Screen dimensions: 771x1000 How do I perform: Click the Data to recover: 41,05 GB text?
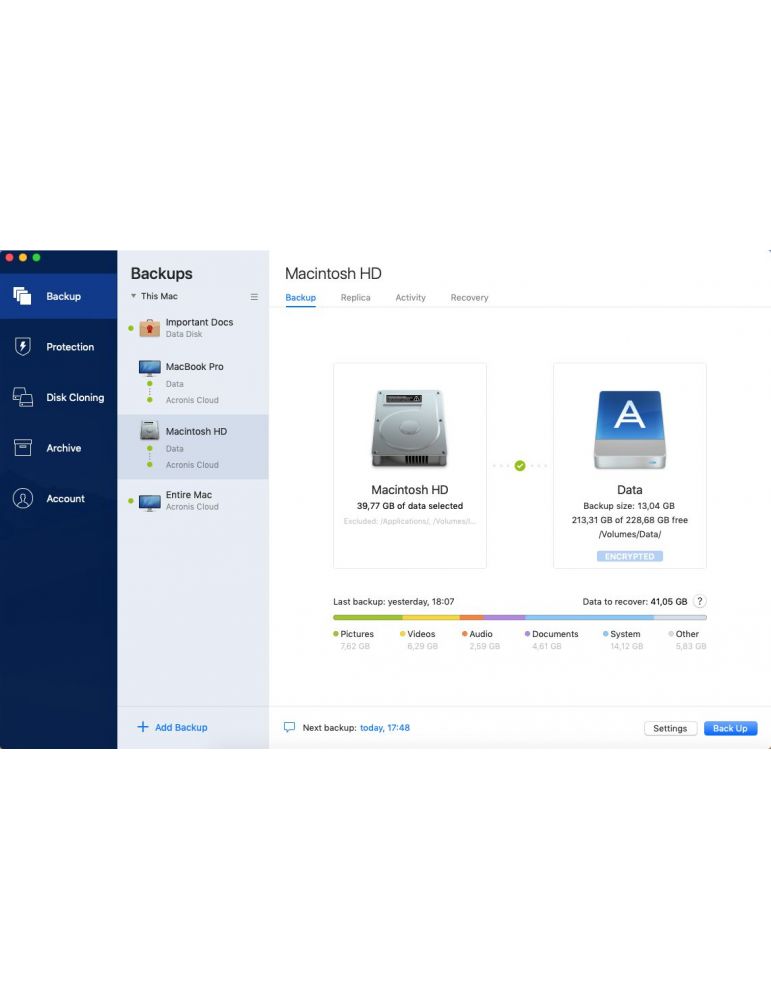click(635, 601)
